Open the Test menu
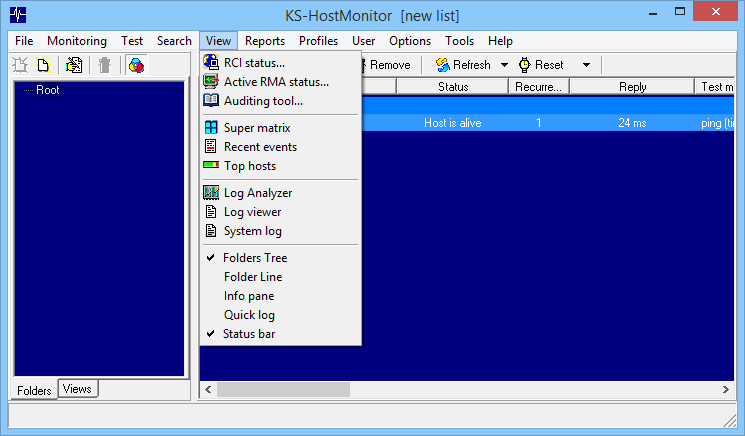This screenshot has height=436, width=745. [x=132, y=41]
